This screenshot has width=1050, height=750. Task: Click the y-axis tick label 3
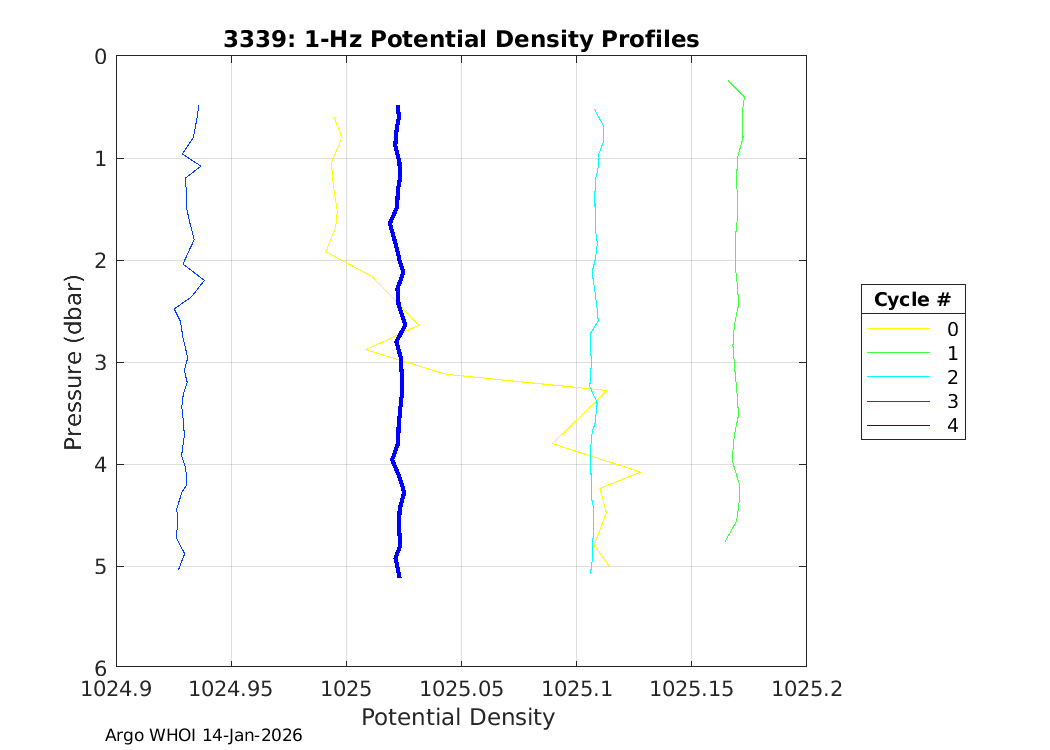tap(100, 362)
